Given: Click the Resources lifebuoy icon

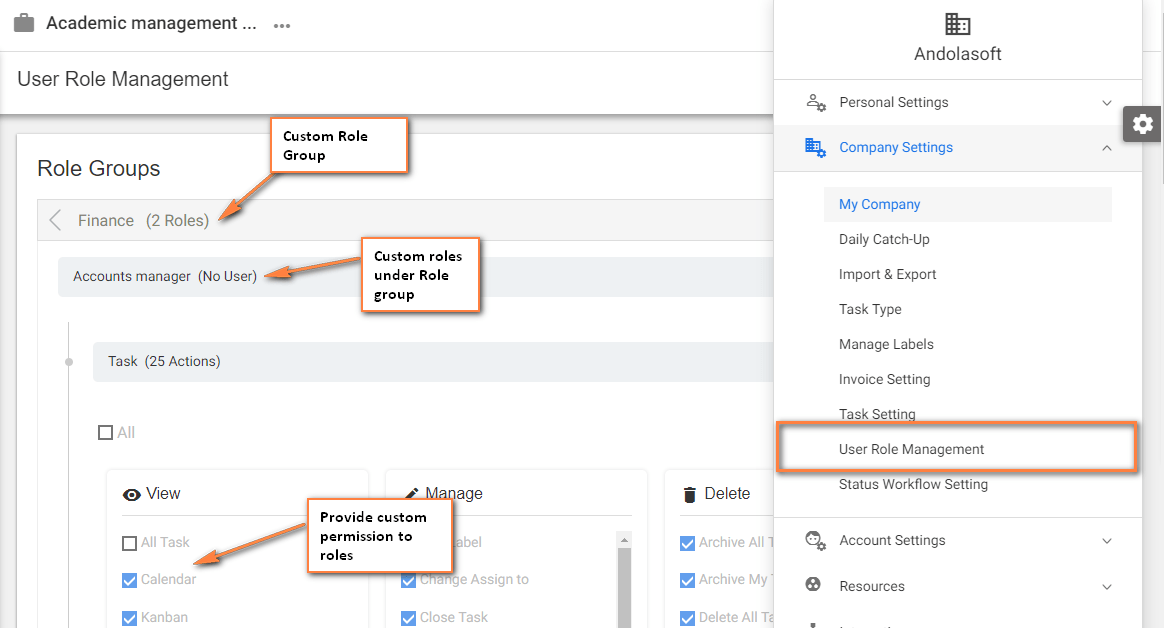Looking at the screenshot, I should click(x=813, y=584).
